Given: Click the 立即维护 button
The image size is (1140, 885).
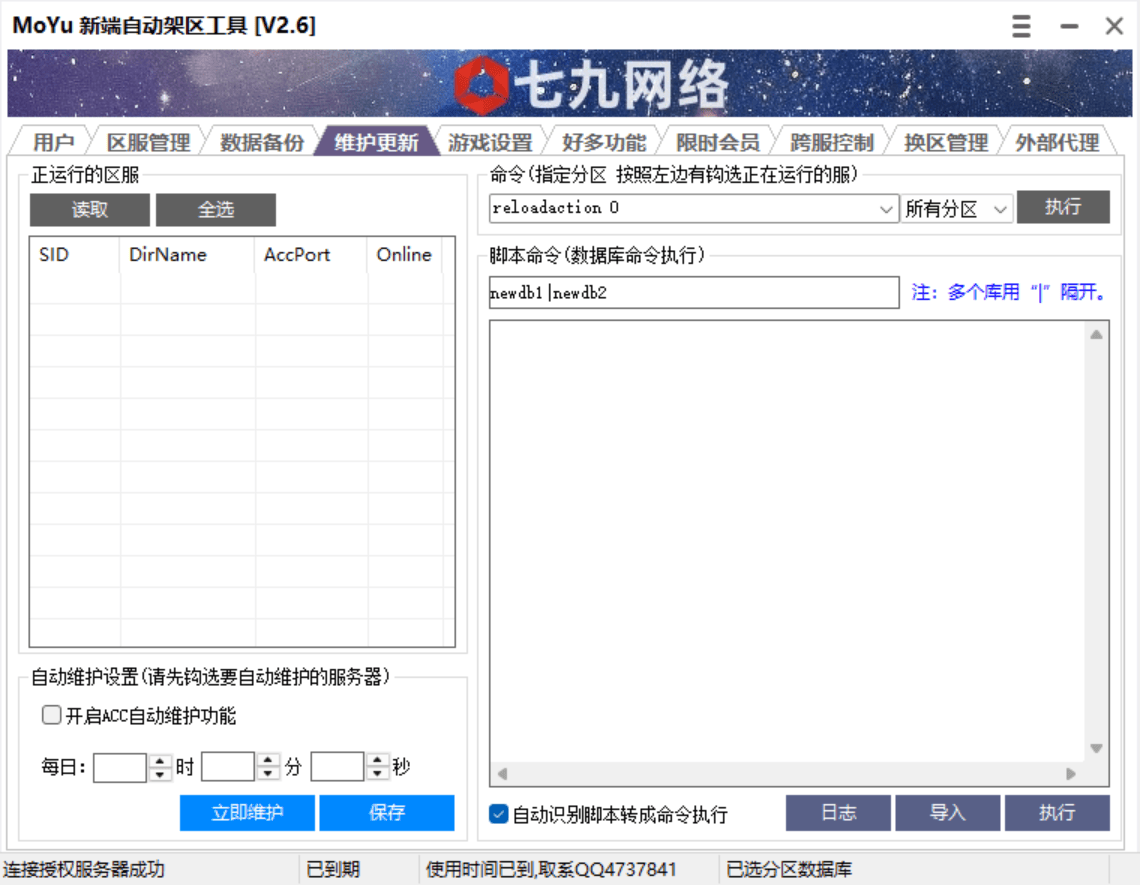Looking at the screenshot, I should click(x=247, y=812).
